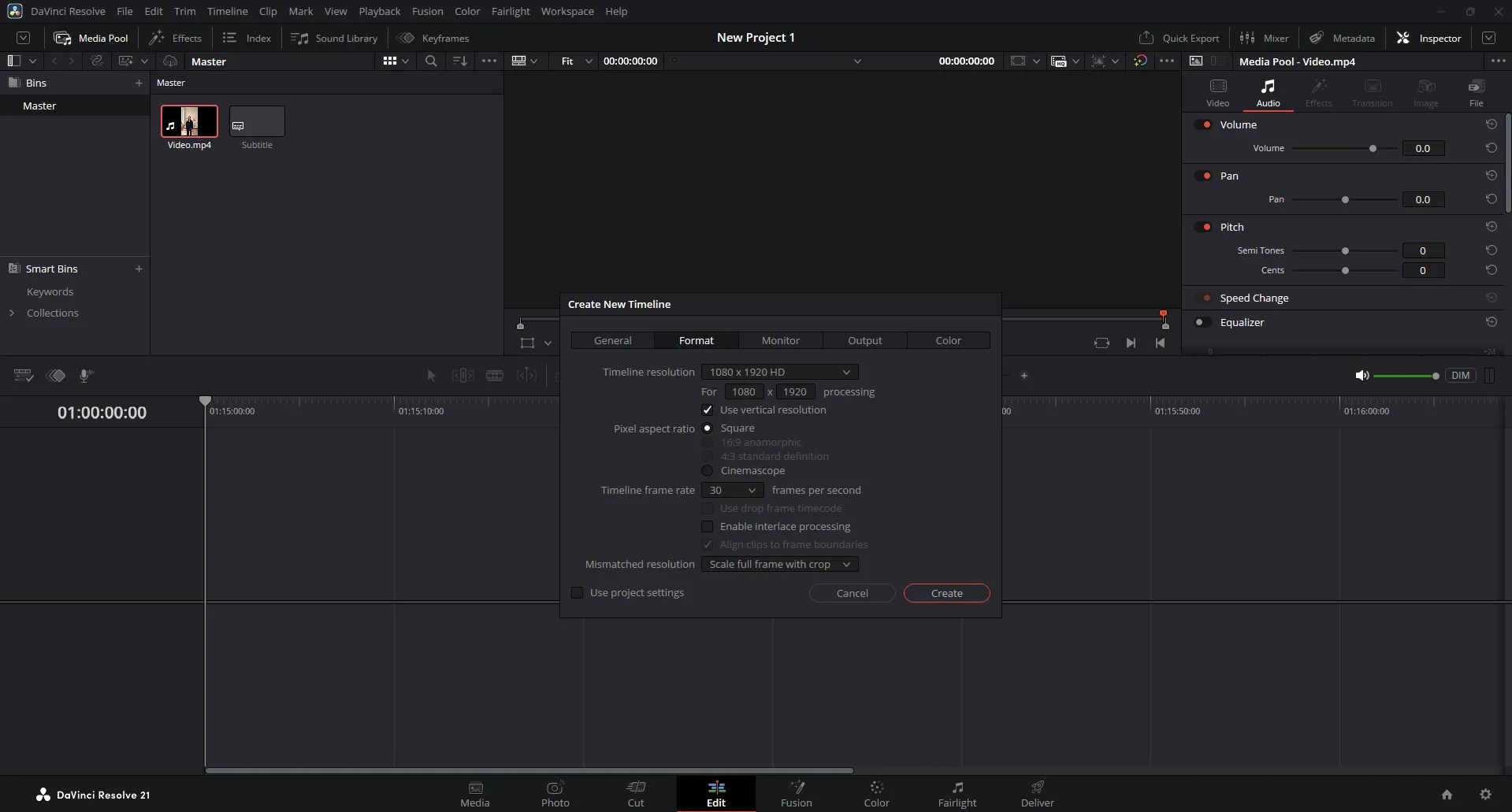The height and width of the screenshot is (812, 1512).
Task: Click the Quick Export button
Action: [x=1179, y=38]
